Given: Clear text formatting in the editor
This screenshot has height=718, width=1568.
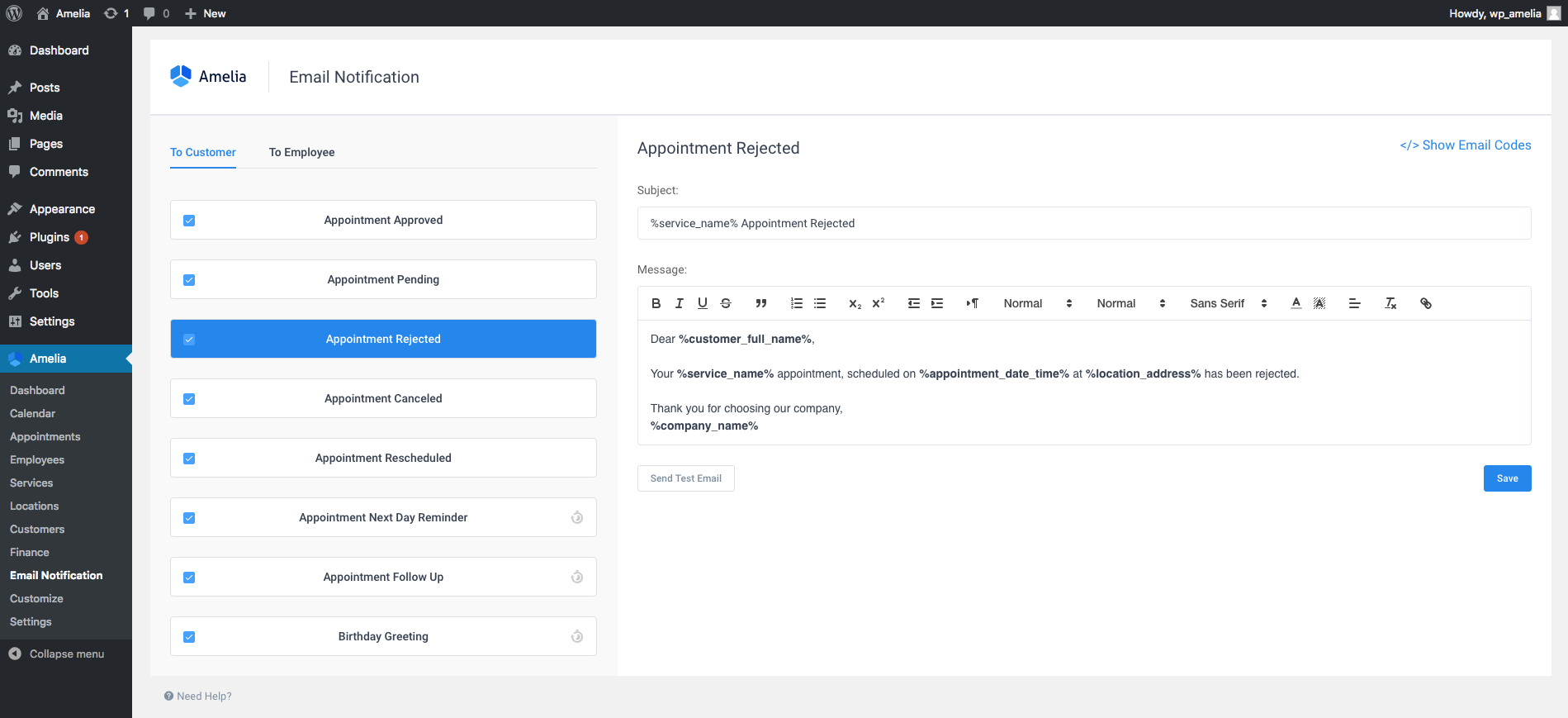Looking at the screenshot, I should pyautogui.click(x=1390, y=303).
